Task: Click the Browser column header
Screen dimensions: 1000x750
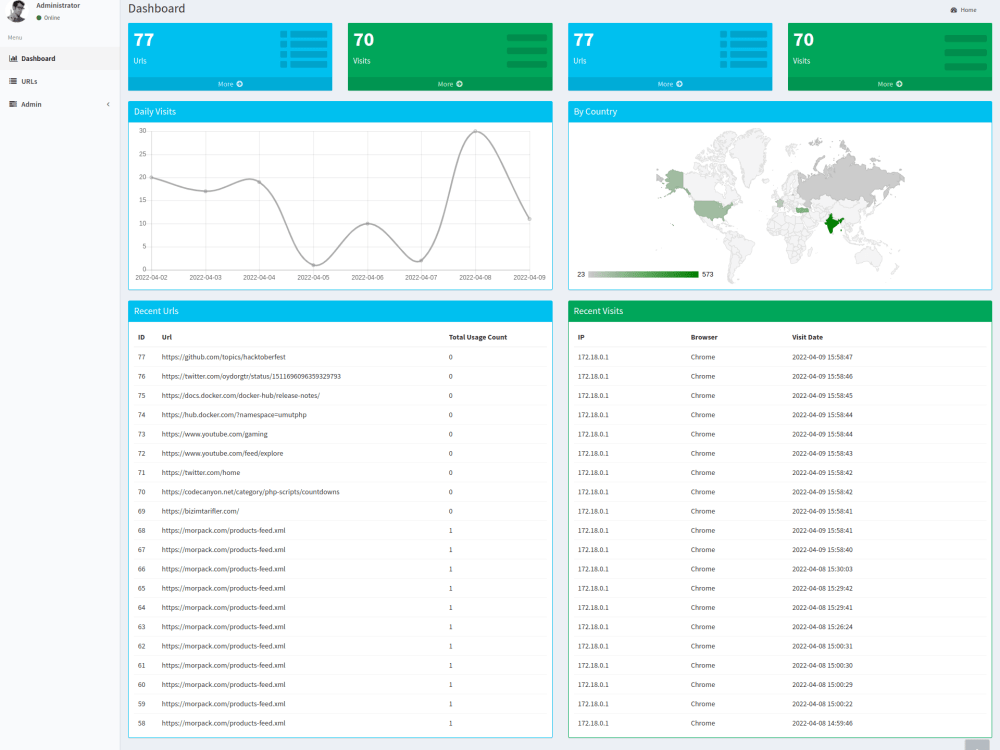Action: click(x=704, y=337)
